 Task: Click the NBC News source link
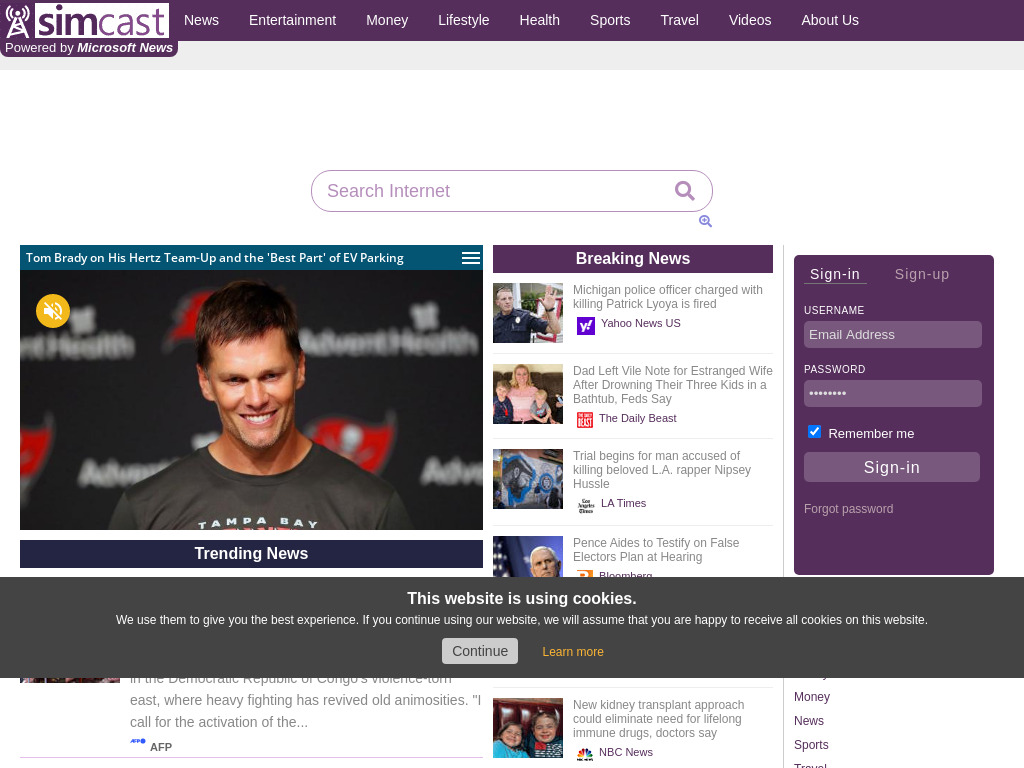coord(626,752)
